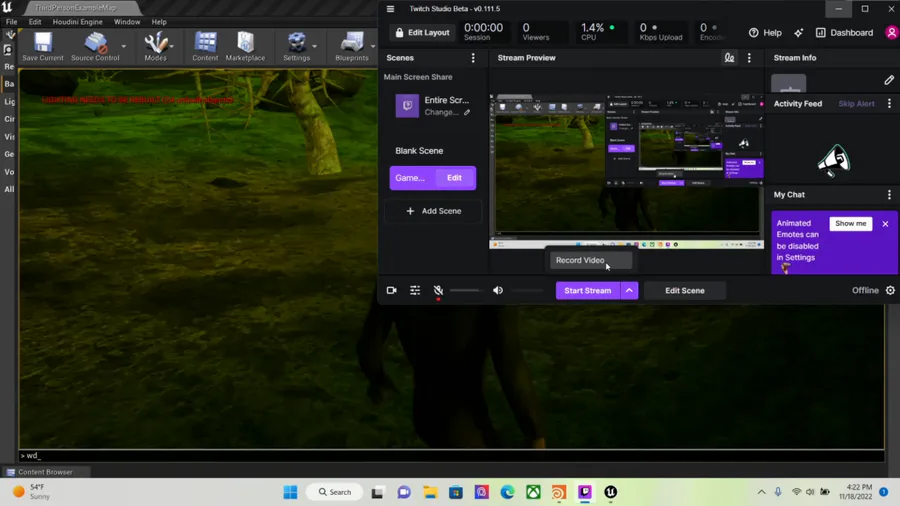
Task: Open Xbox app from taskbar
Action: pyautogui.click(x=533, y=492)
